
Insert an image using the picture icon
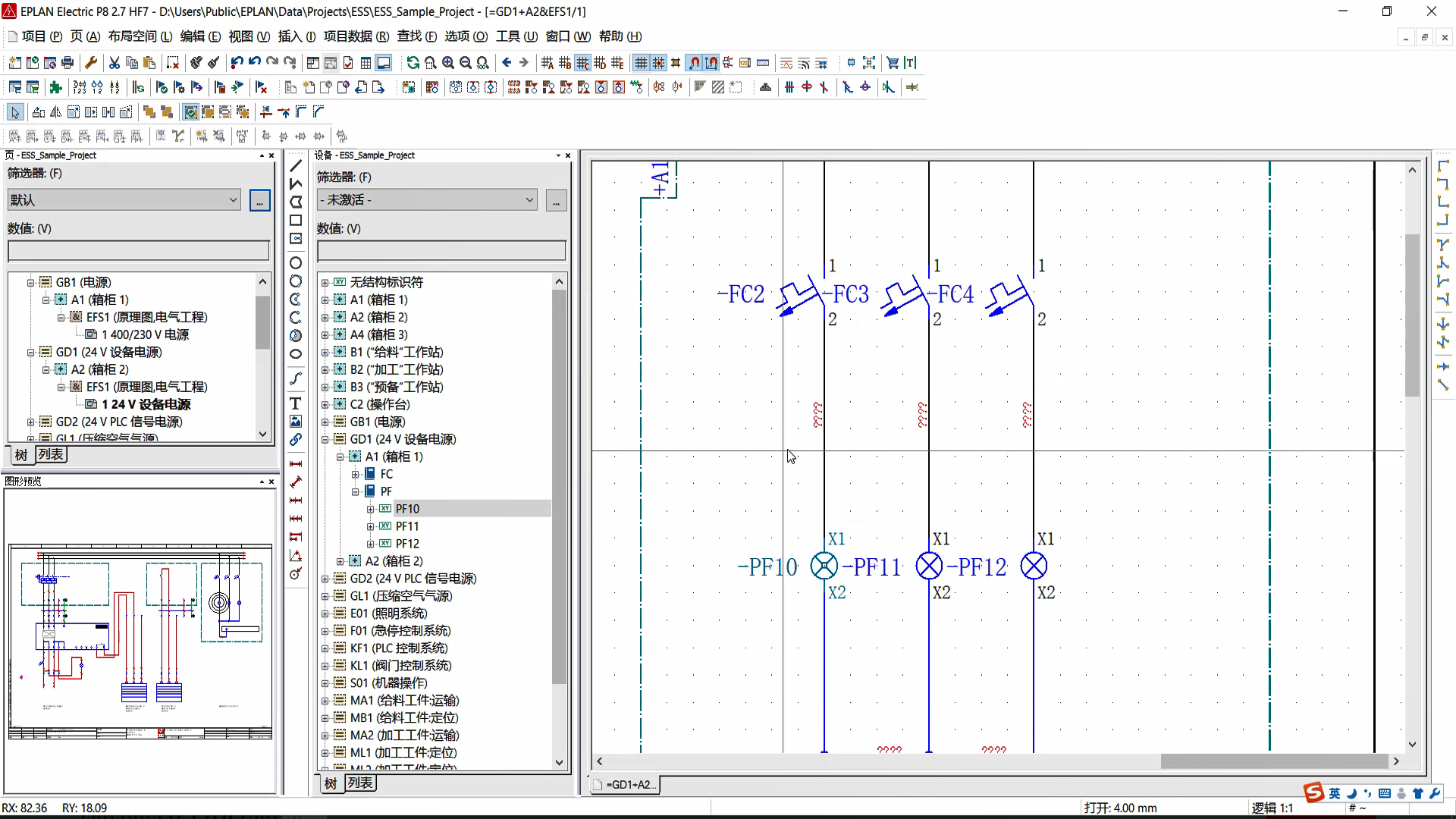[296, 421]
